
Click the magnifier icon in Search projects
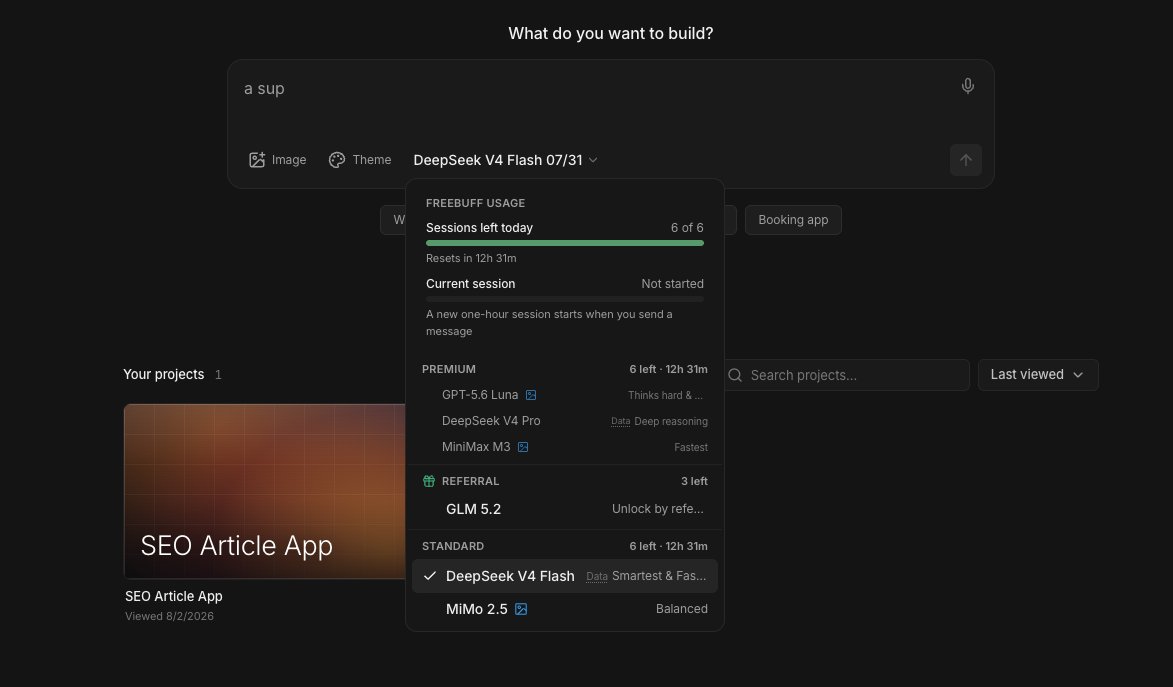[x=735, y=375]
